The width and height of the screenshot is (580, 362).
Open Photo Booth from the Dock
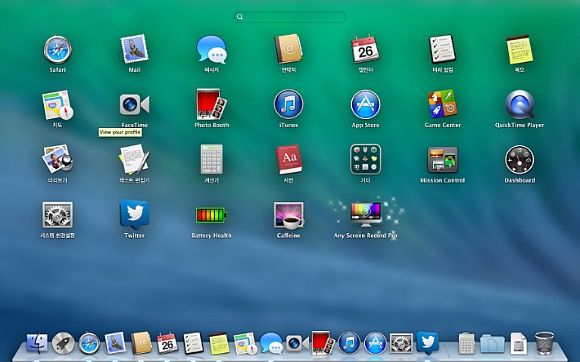coord(323,343)
